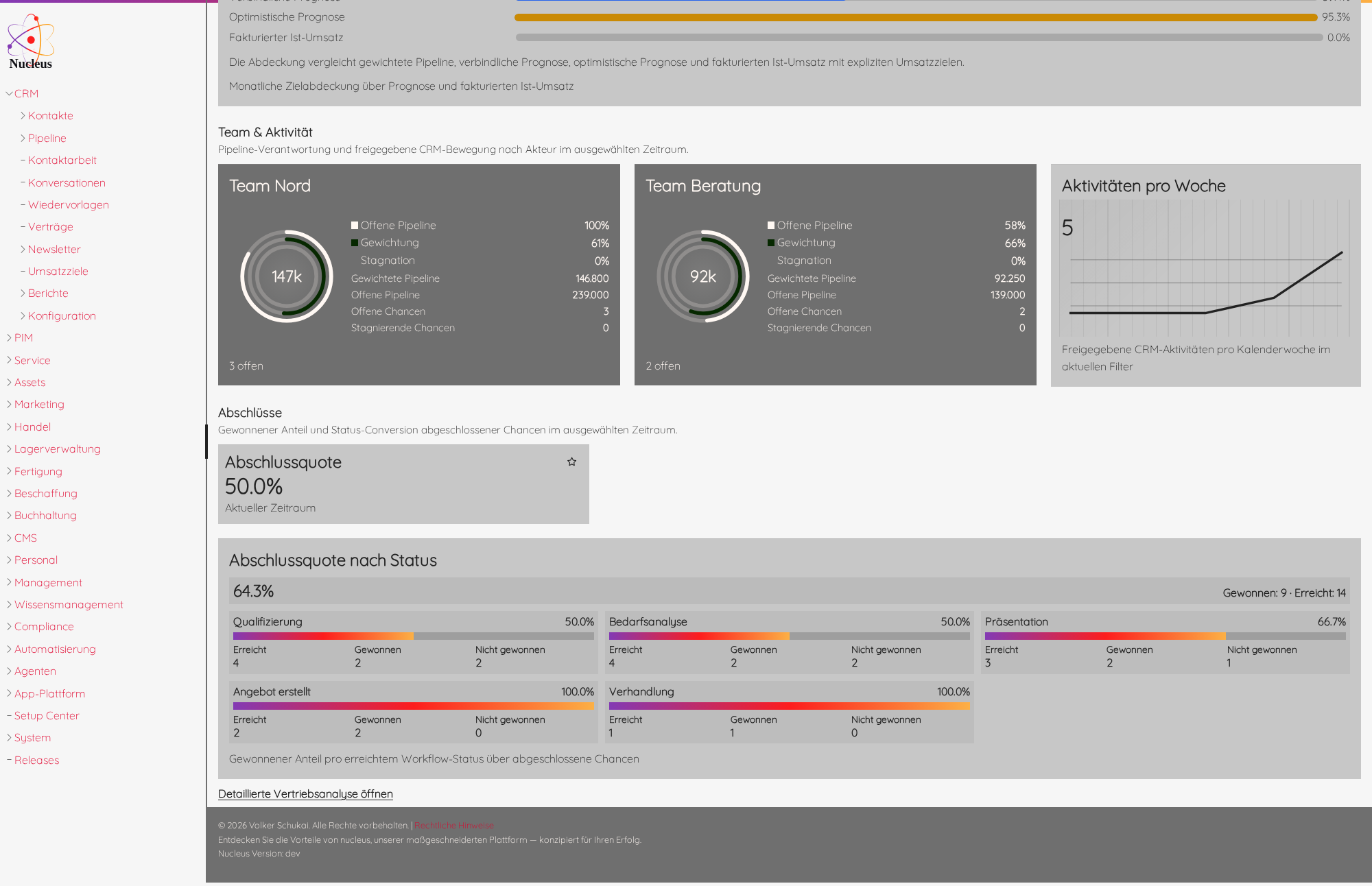1372x886 pixels.
Task: Open Automatisierung module
Action: [x=55, y=649]
